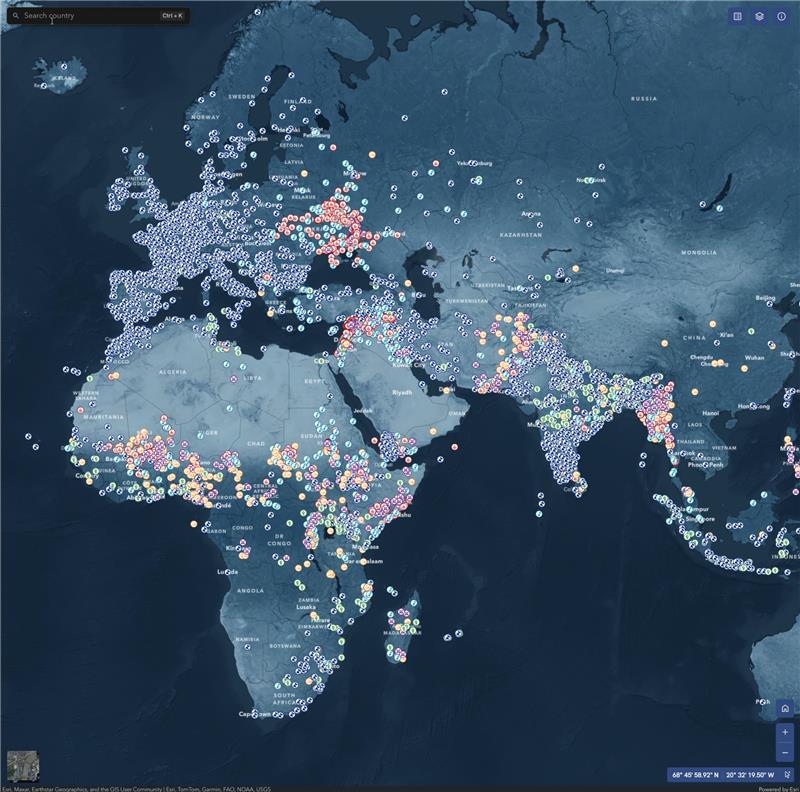Reset map with the Home icon

pos(785,708)
